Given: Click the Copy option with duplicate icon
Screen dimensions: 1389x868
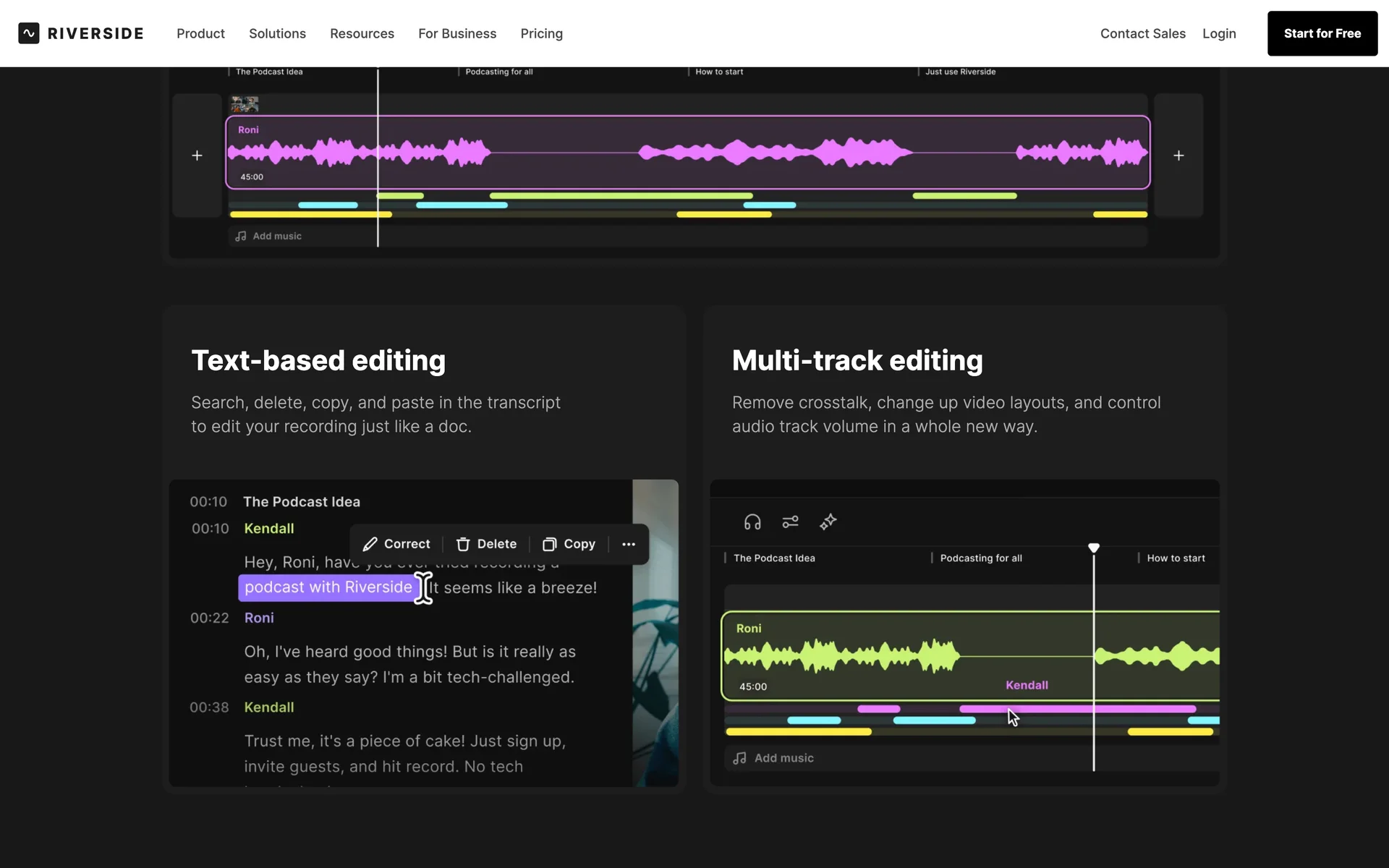Looking at the screenshot, I should [x=569, y=544].
